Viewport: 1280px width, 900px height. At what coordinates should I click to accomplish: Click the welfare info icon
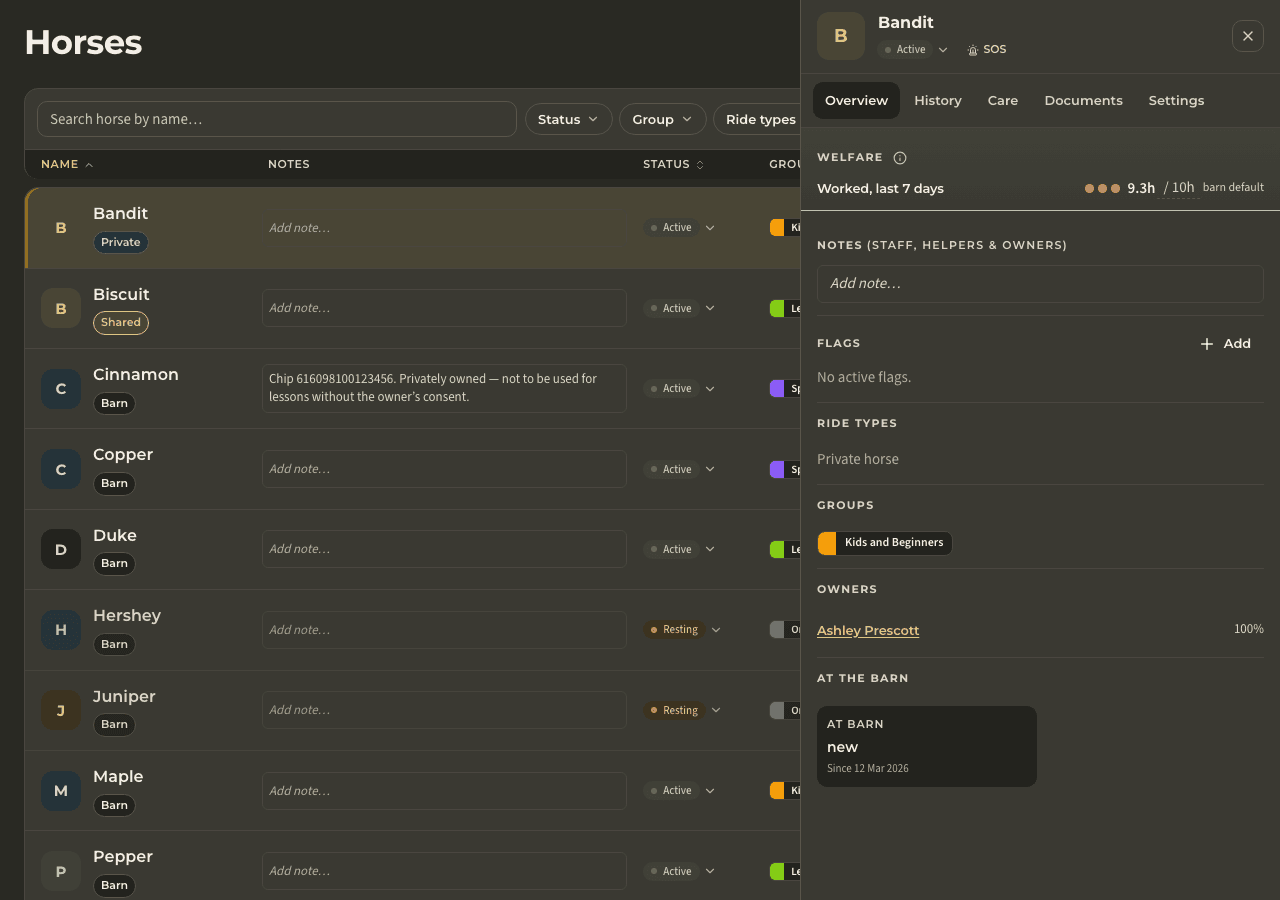[x=900, y=158]
